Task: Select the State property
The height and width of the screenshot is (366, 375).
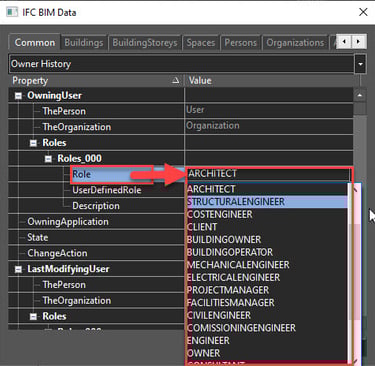Action: tap(38, 237)
